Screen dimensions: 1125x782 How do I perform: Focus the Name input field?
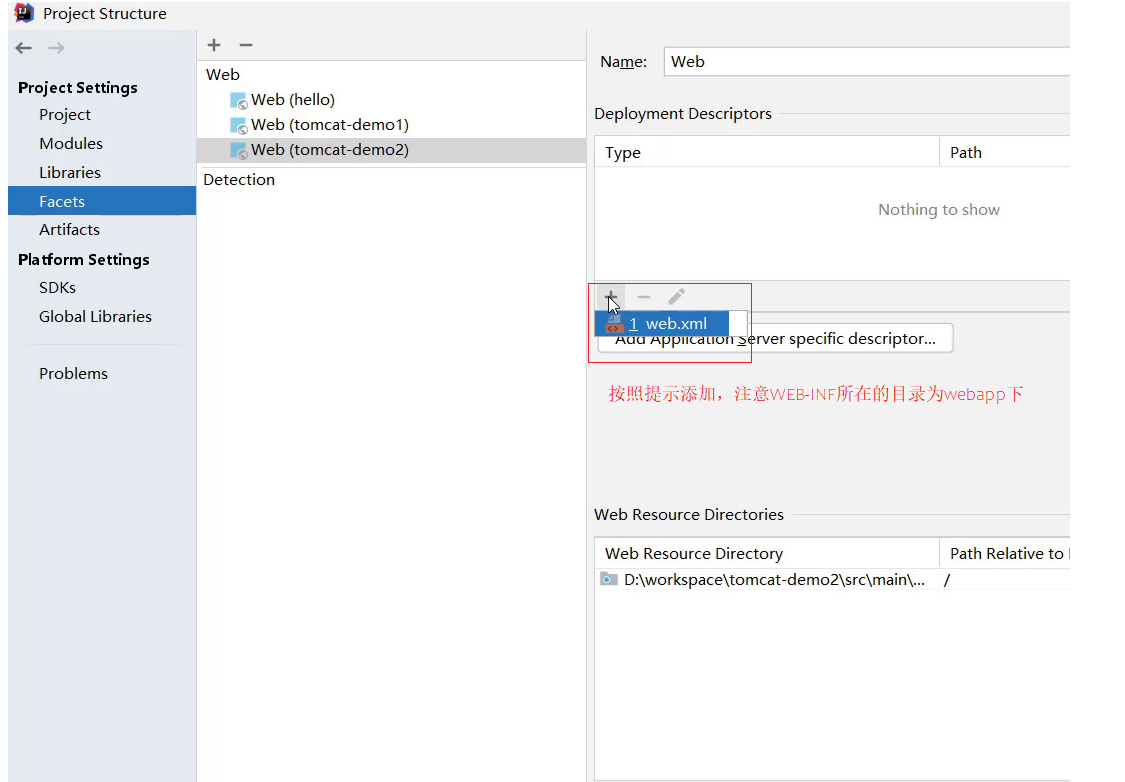(867, 62)
